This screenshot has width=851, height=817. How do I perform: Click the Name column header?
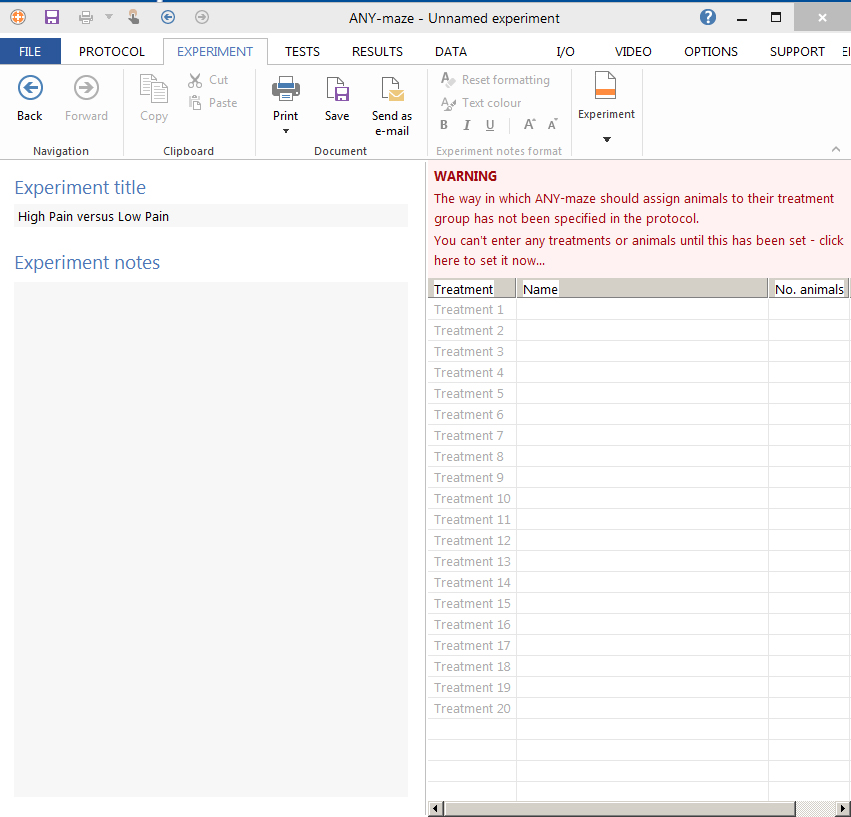coord(643,289)
